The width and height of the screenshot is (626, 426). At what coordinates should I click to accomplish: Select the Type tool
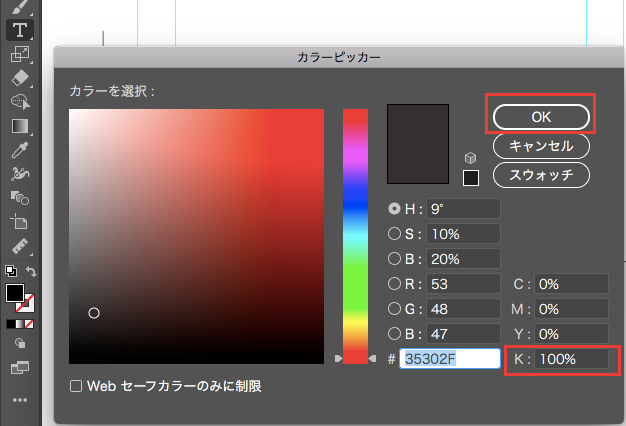(19, 30)
